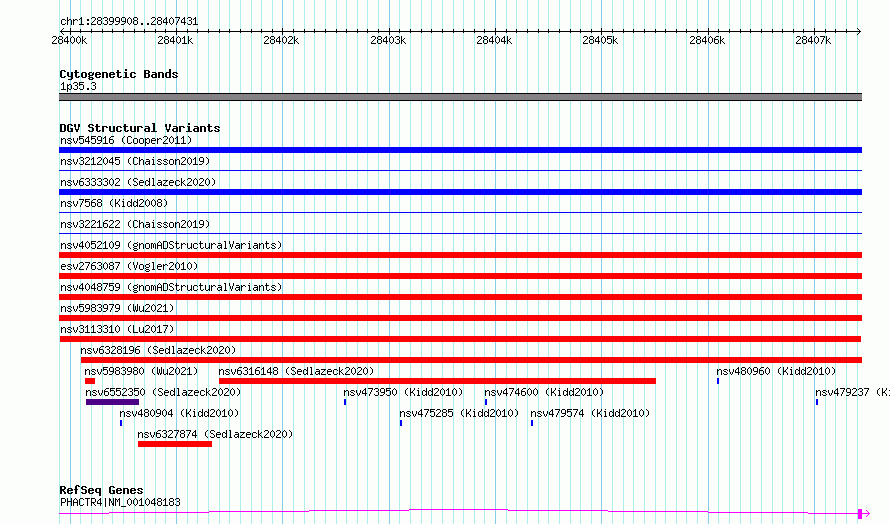Click the gray 1p35.3 cytogenetic band bar
Screen dimensions: 890x524
460,97
